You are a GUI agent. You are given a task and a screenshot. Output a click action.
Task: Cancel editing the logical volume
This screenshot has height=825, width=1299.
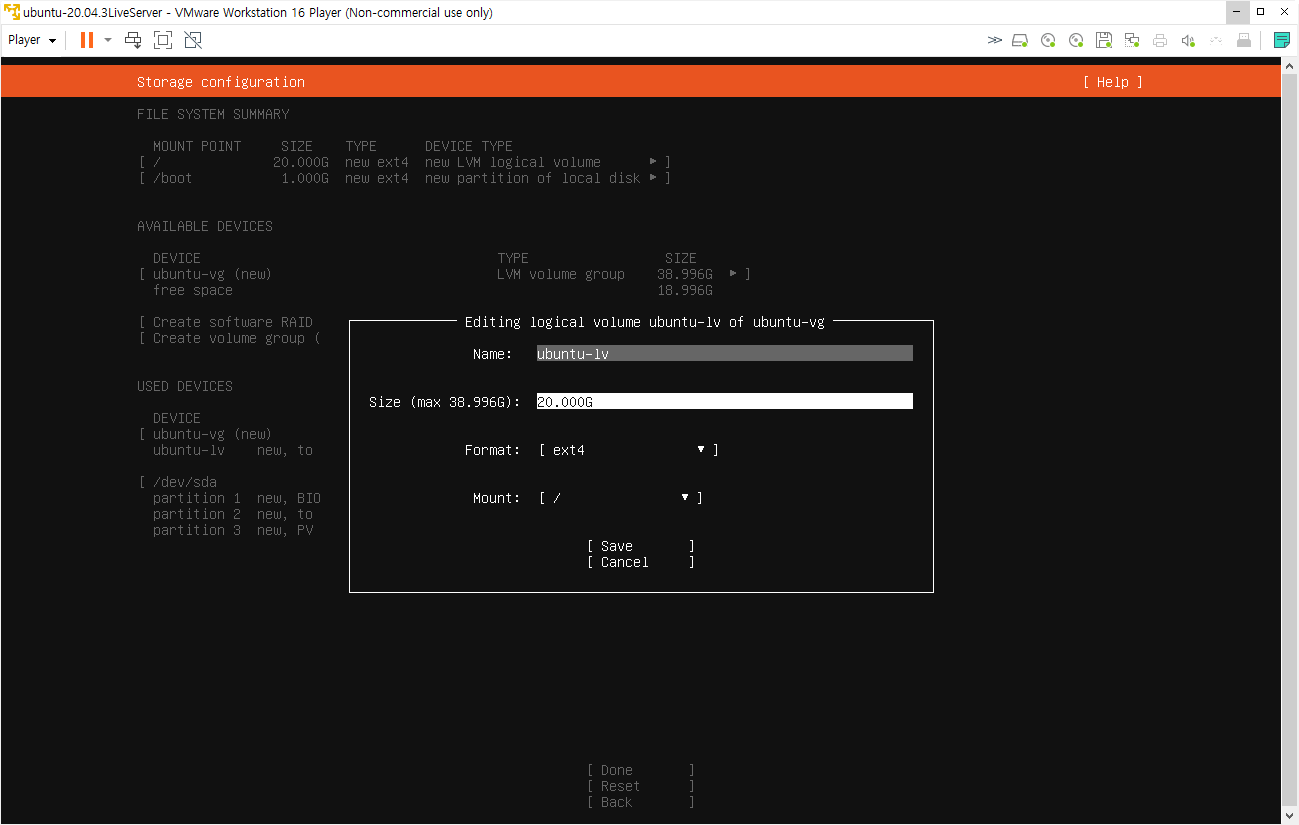point(640,562)
